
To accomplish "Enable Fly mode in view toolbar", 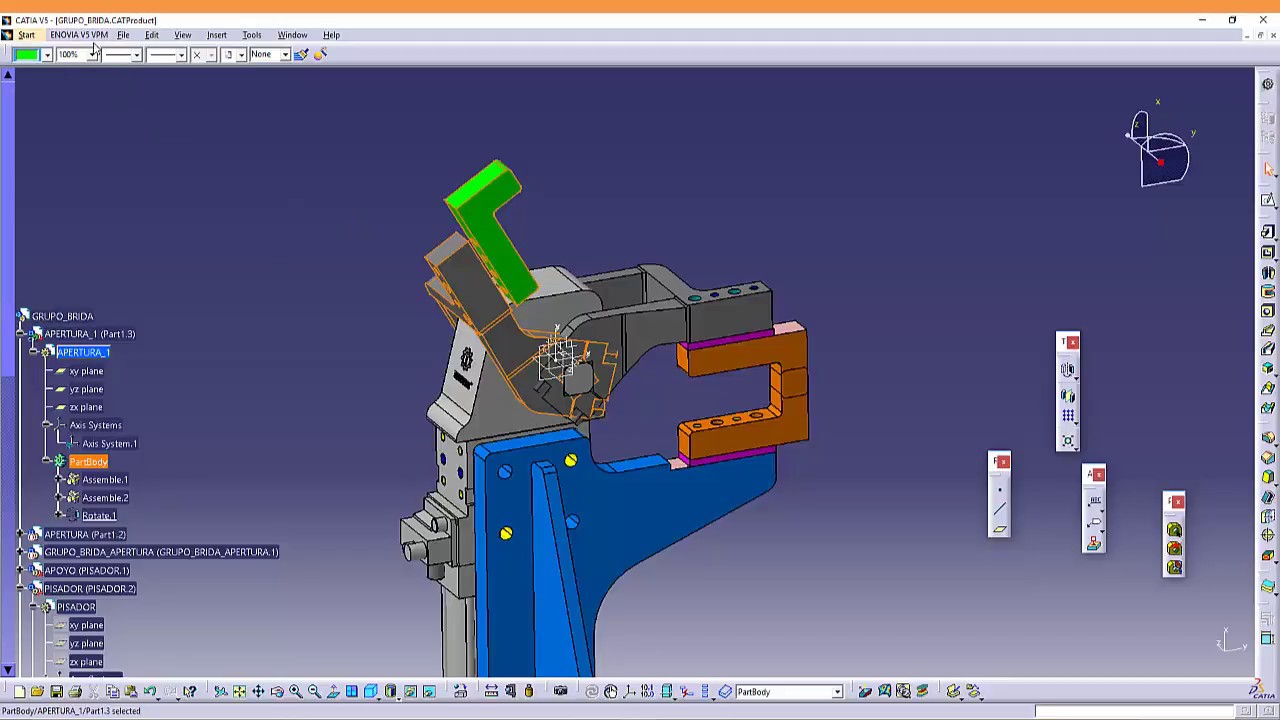I will (x=220, y=691).
